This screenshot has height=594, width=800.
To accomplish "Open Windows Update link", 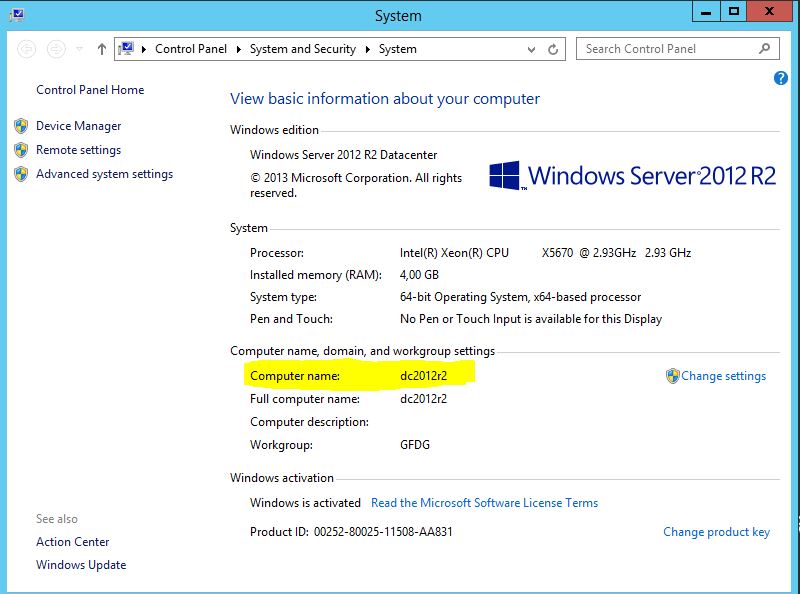I will pos(81,565).
